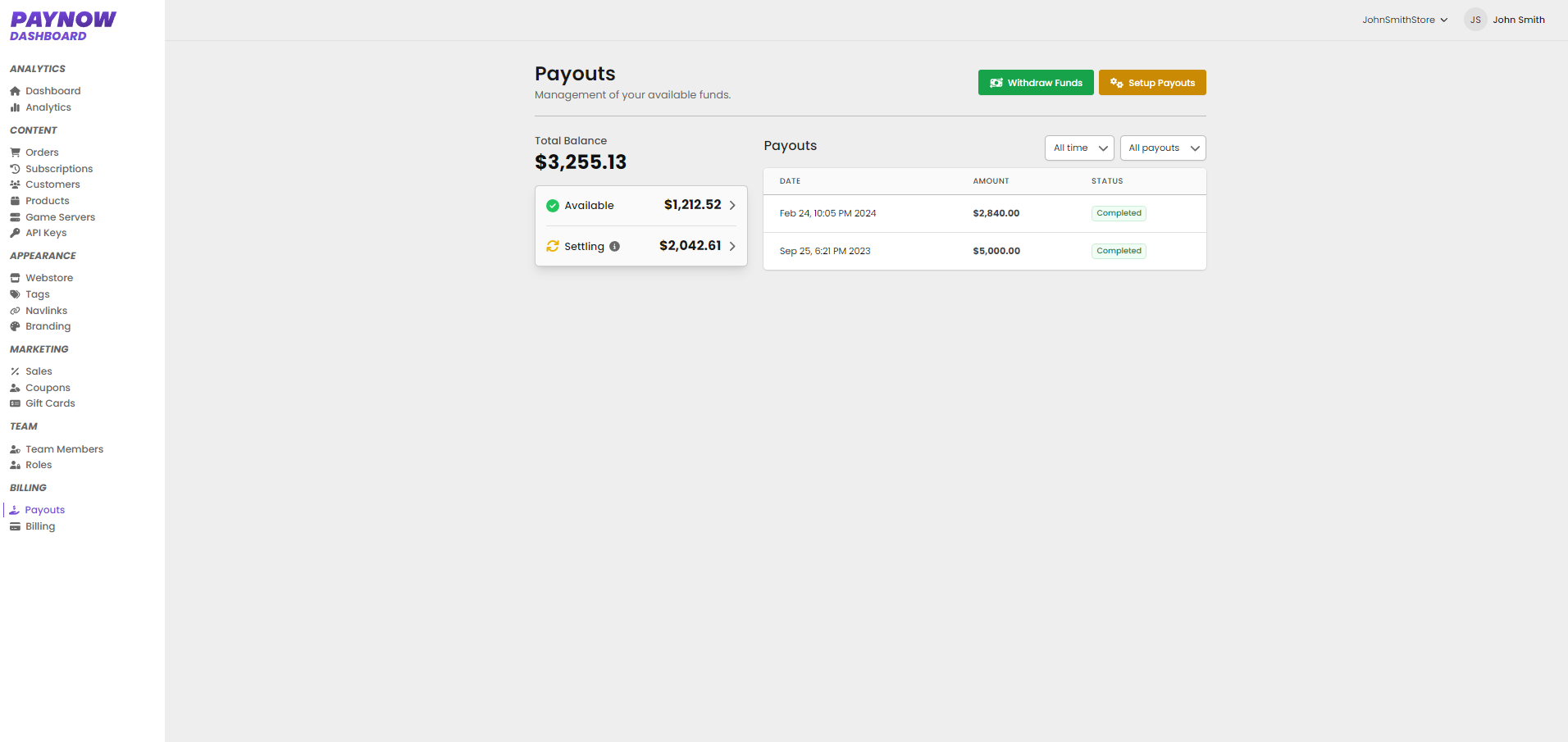Click the Gift Cards icon
The width and height of the screenshot is (1568, 742).
tap(15, 403)
